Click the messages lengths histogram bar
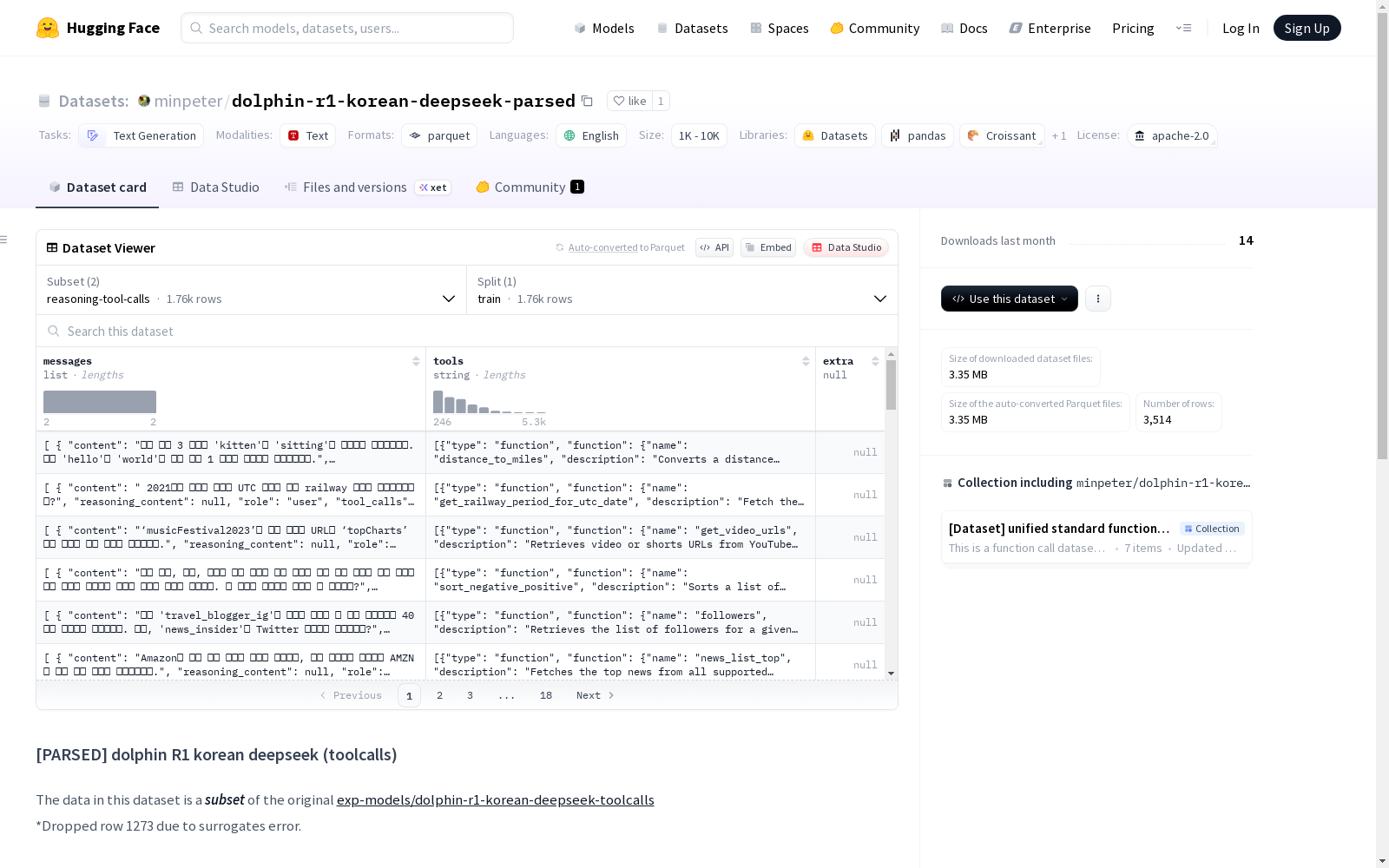The height and width of the screenshot is (868, 1389). click(x=100, y=402)
